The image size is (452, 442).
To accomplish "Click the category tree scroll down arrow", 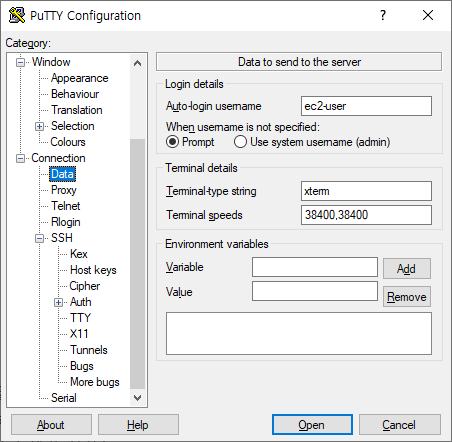I will 137,398.
